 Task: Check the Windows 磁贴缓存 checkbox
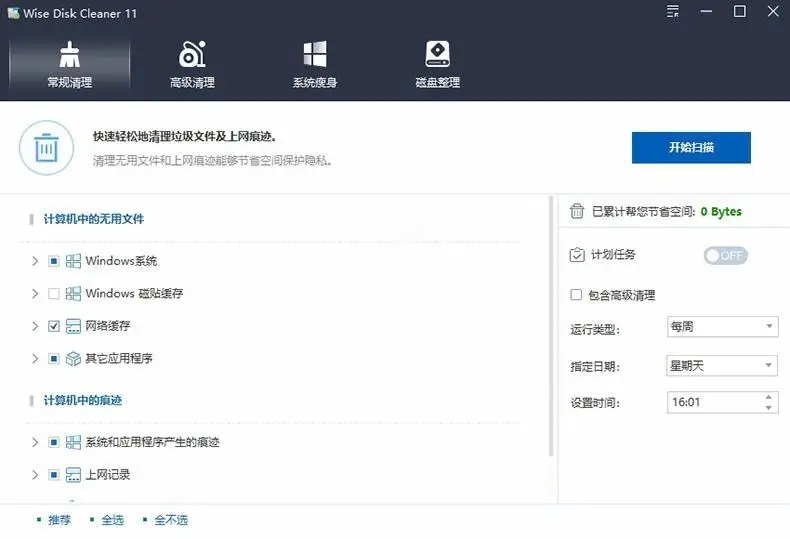pos(54,293)
